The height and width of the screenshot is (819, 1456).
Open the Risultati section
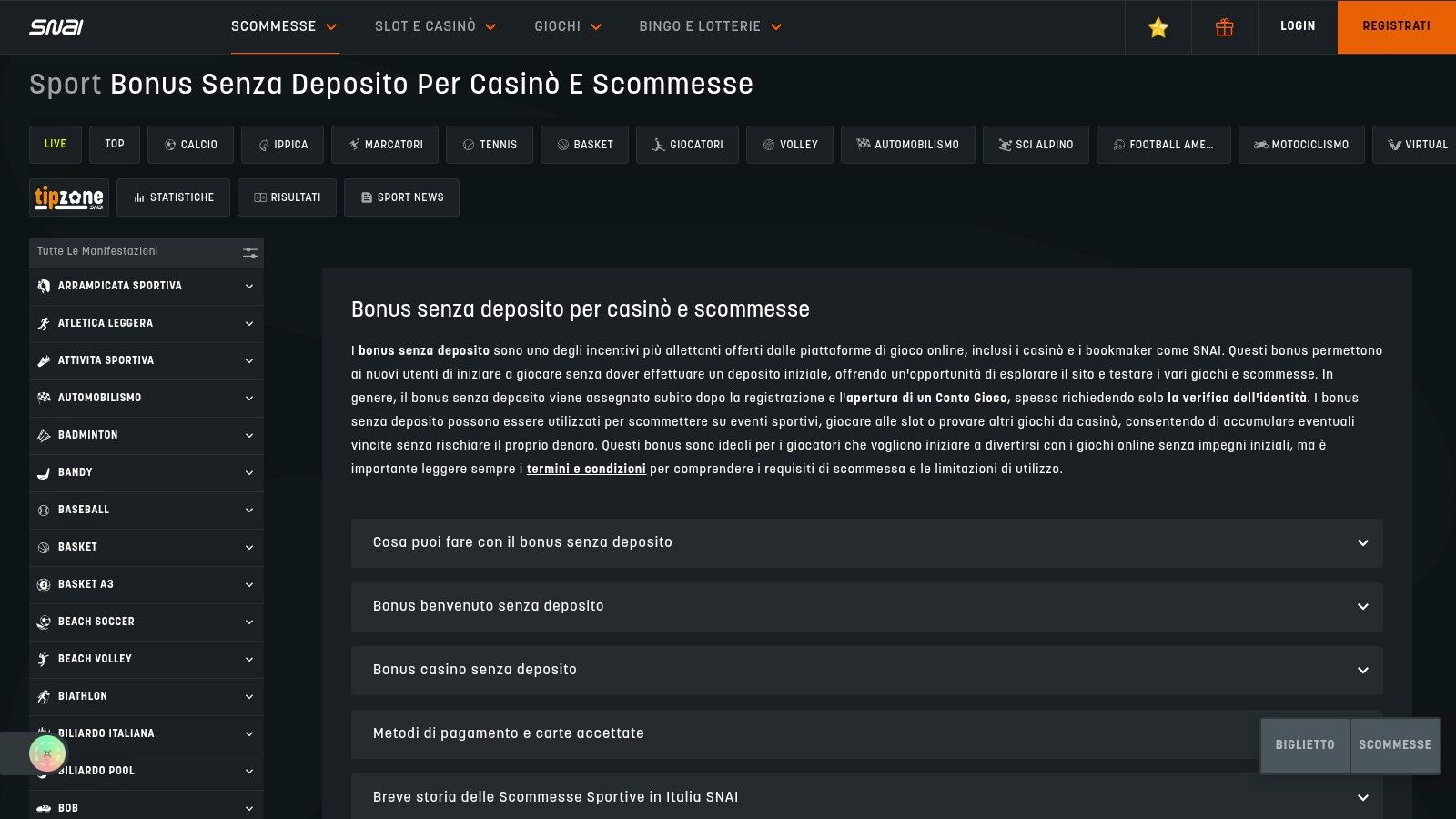coord(287,197)
